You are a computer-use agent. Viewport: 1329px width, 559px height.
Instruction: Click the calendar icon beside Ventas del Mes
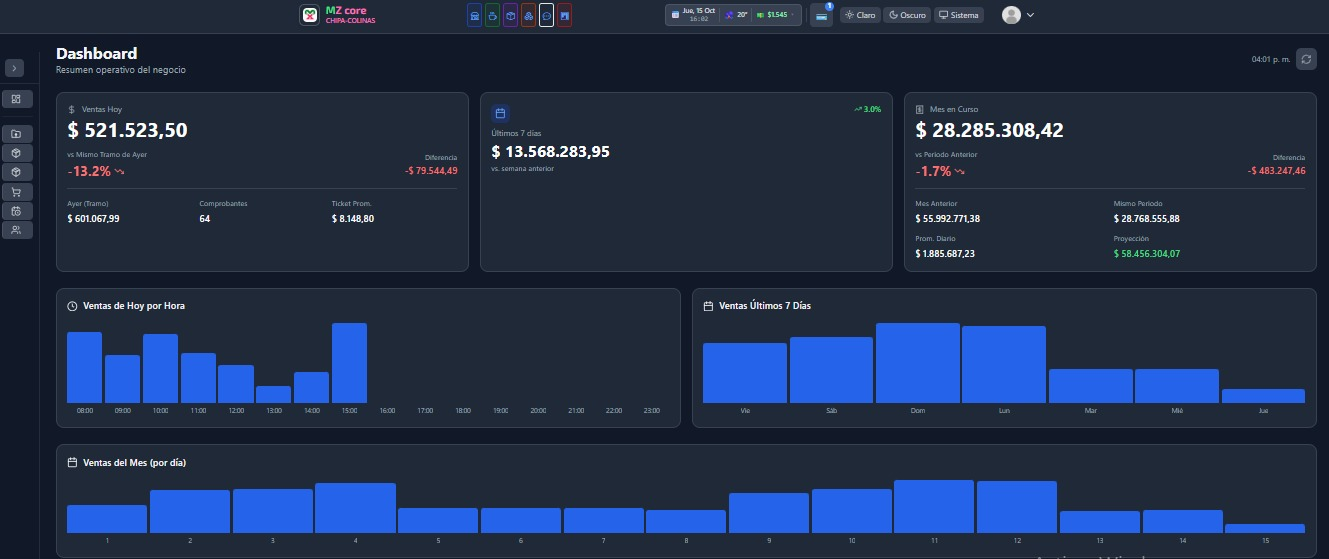click(72, 463)
